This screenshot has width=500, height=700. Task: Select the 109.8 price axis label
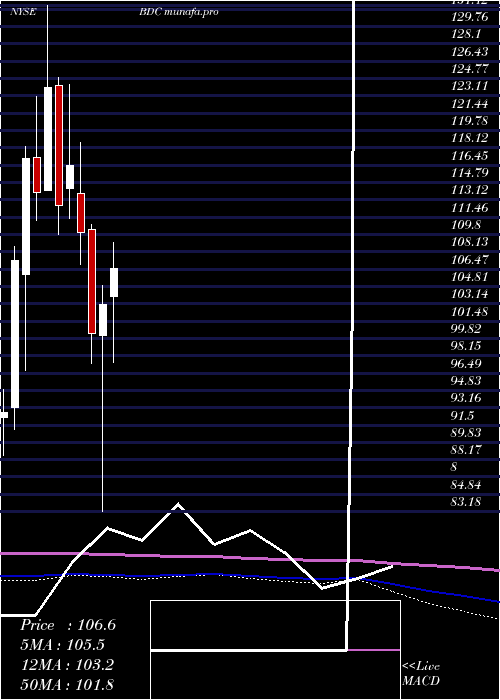(464, 225)
